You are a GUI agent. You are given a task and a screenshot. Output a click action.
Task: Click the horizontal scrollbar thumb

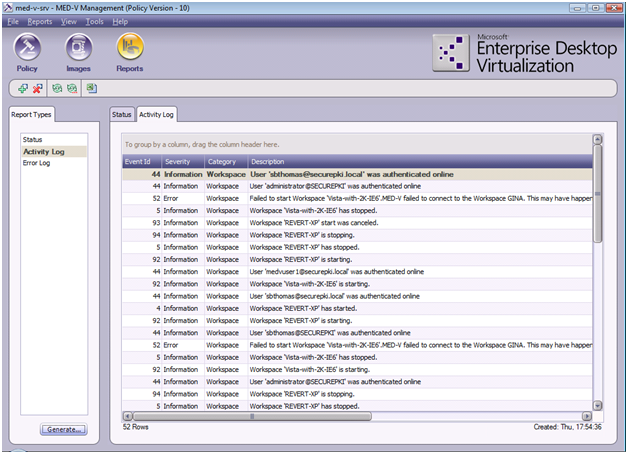252,416
